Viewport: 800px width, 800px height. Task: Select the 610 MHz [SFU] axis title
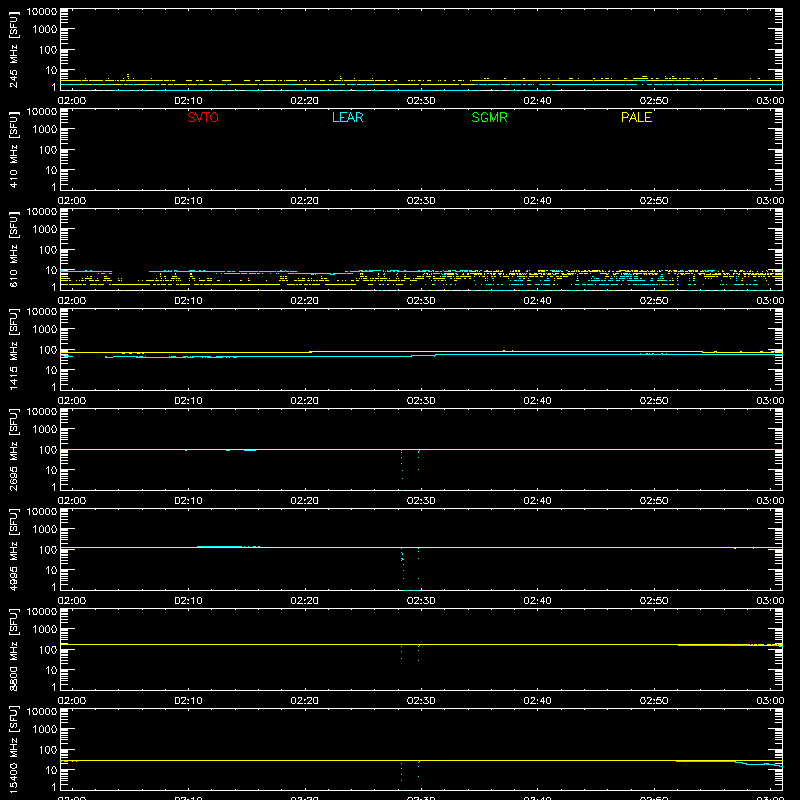pos(14,249)
